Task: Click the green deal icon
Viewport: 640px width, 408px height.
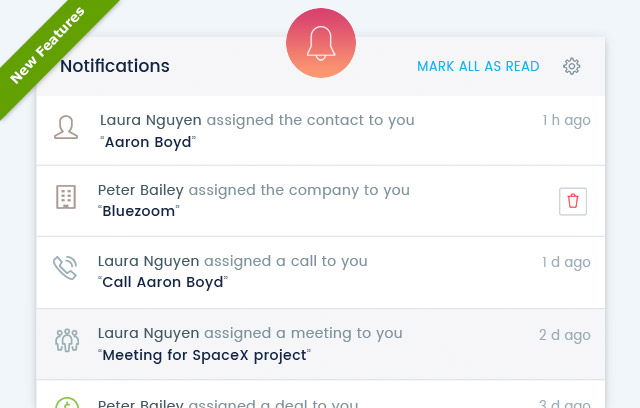Action: click(x=67, y=402)
